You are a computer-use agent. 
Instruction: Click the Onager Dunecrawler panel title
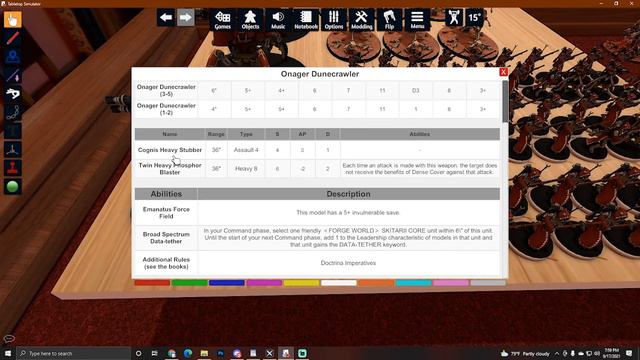(320, 74)
